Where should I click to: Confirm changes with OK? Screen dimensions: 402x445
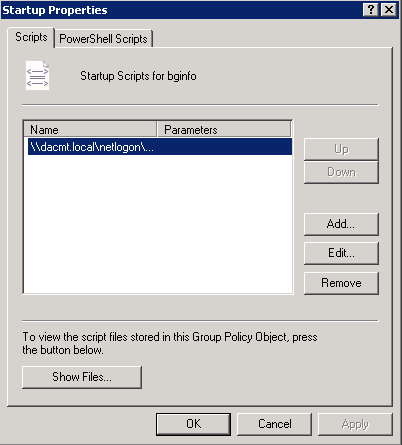tap(193, 424)
